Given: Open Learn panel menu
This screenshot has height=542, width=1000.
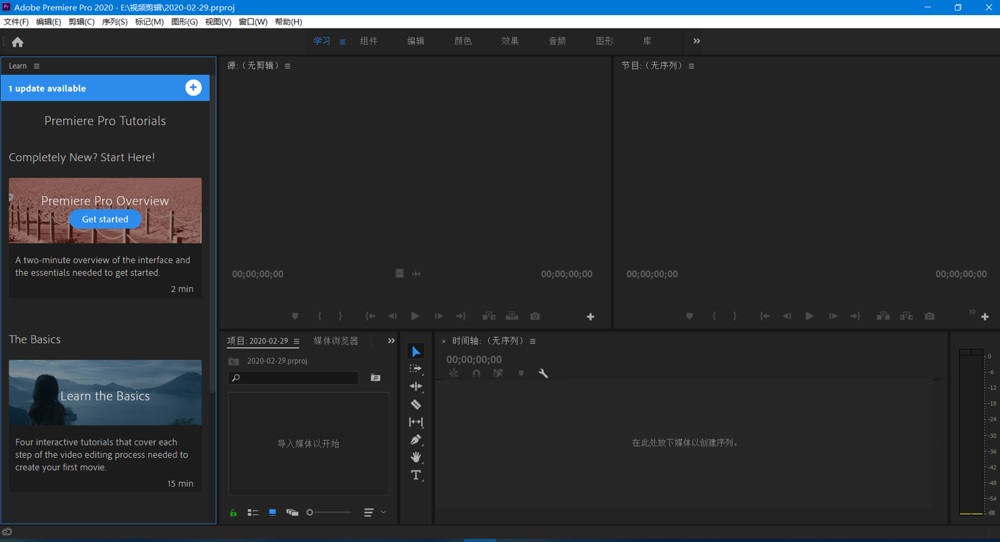Looking at the screenshot, I should click(36, 66).
